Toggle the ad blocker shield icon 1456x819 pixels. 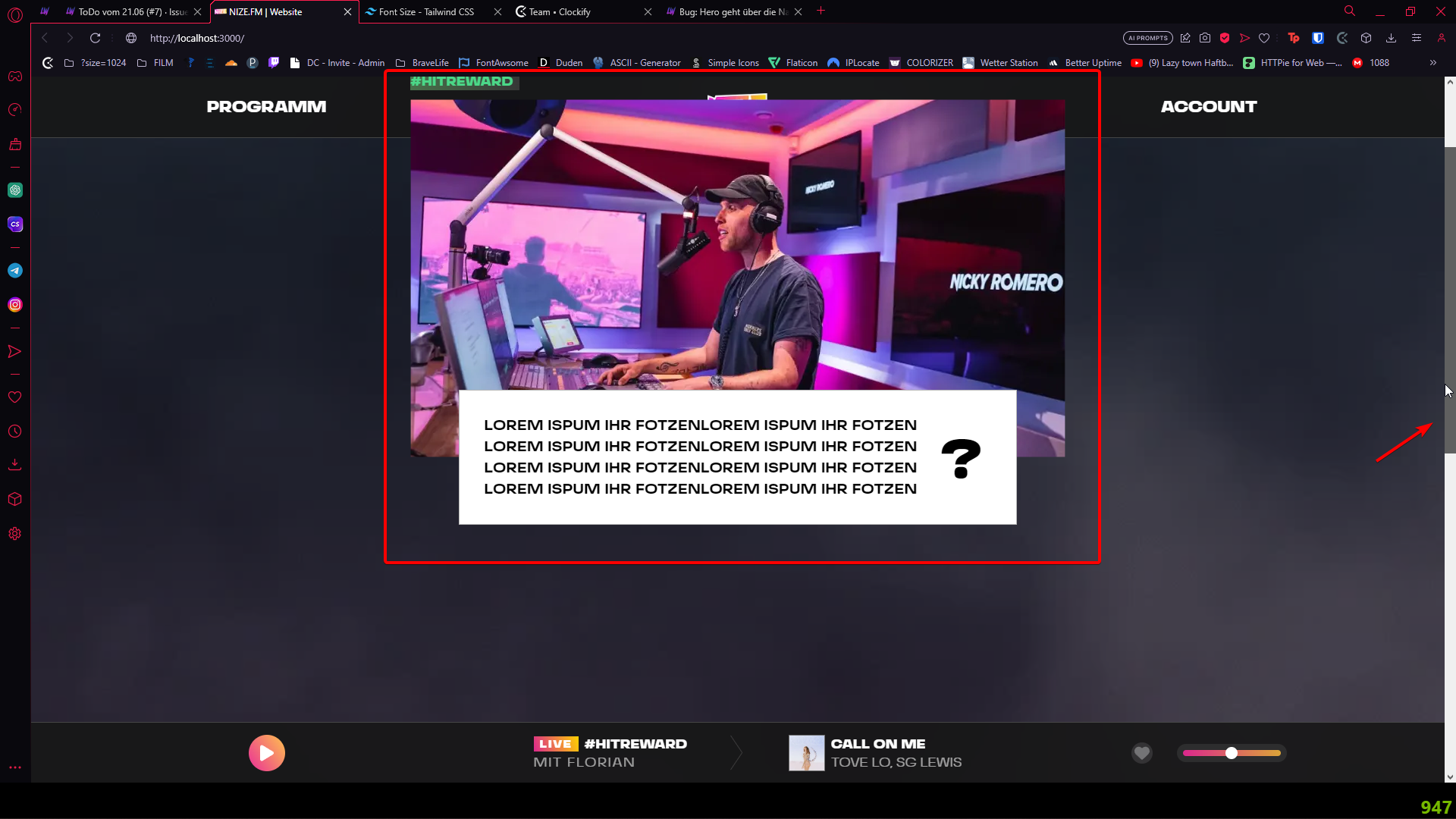[x=1225, y=38]
